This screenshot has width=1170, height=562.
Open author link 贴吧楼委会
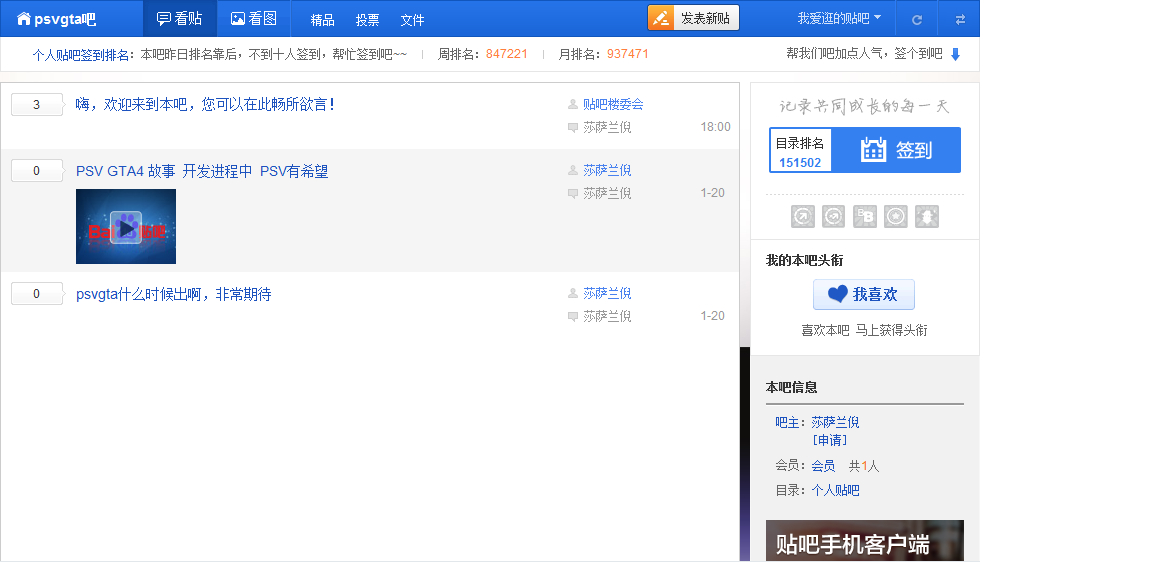613,104
